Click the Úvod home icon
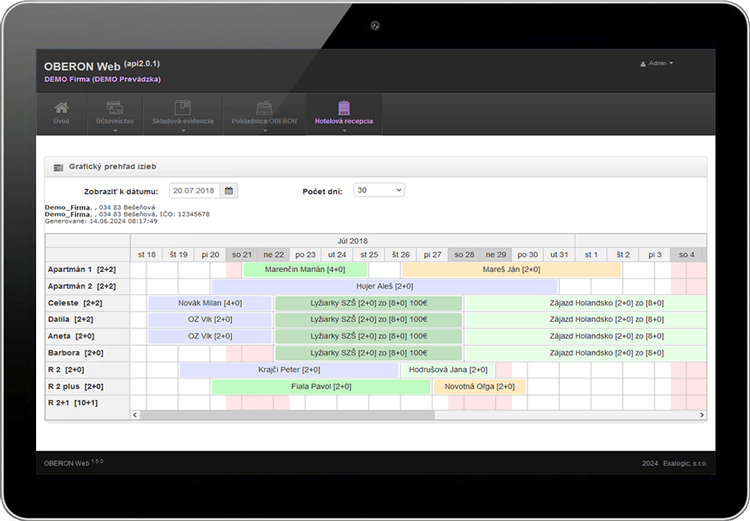The width and height of the screenshot is (750, 521). click(x=62, y=108)
